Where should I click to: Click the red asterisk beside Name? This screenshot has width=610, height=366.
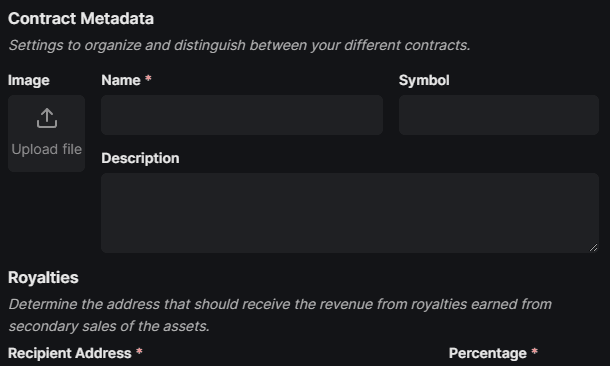click(x=148, y=79)
